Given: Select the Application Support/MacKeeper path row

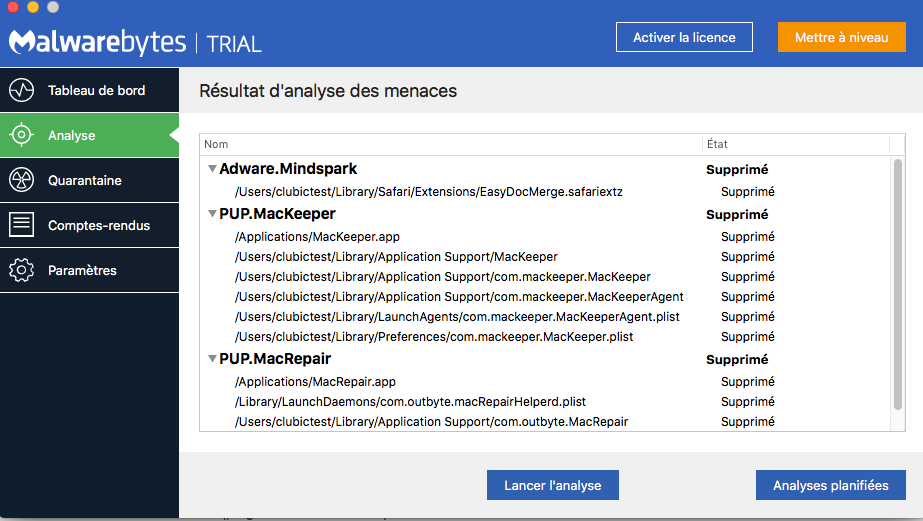Looking at the screenshot, I should [x=545, y=257].
